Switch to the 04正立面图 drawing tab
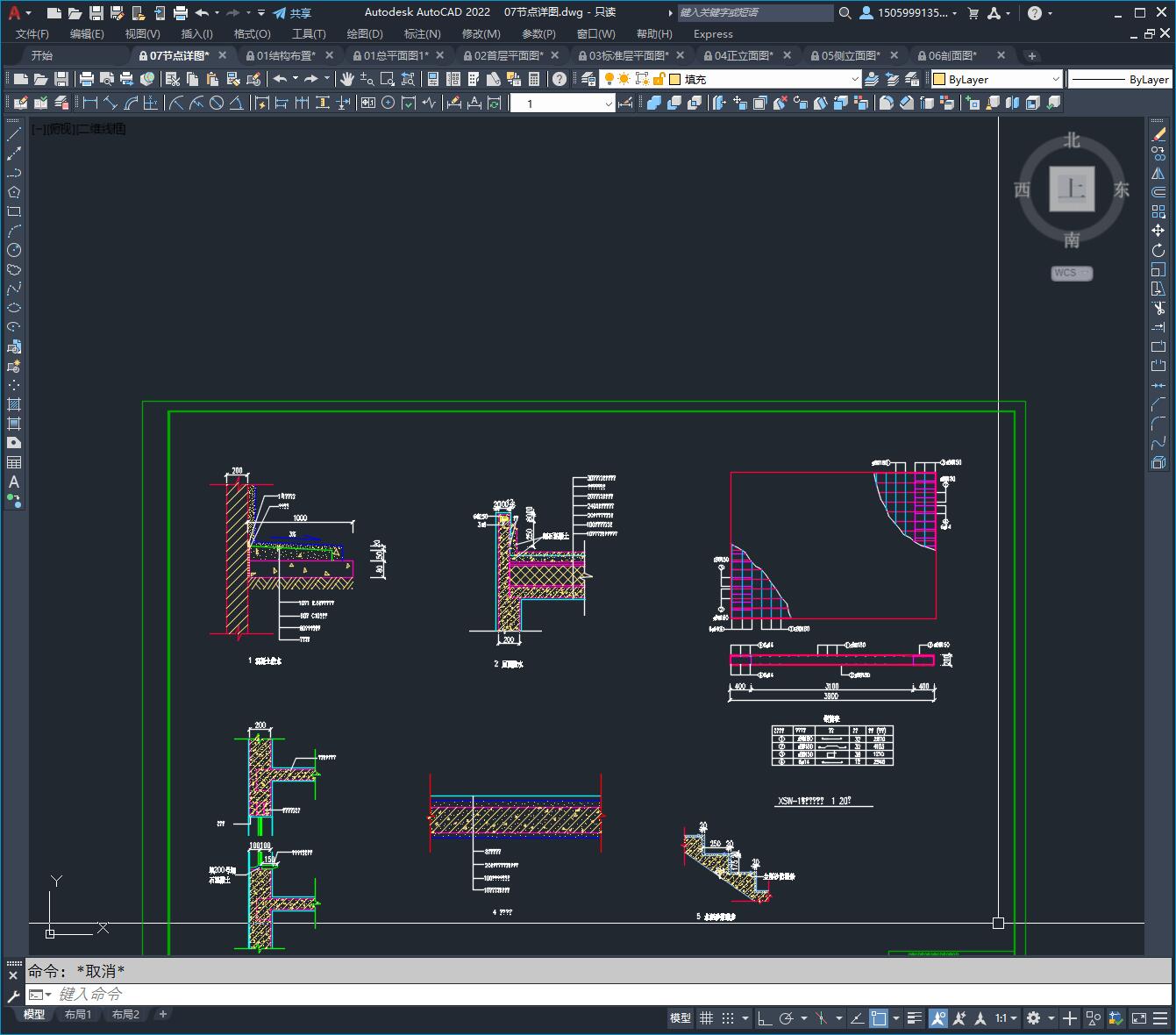Image resolution: width=1176 pixels, height=1035 pixels. point(744,55)
